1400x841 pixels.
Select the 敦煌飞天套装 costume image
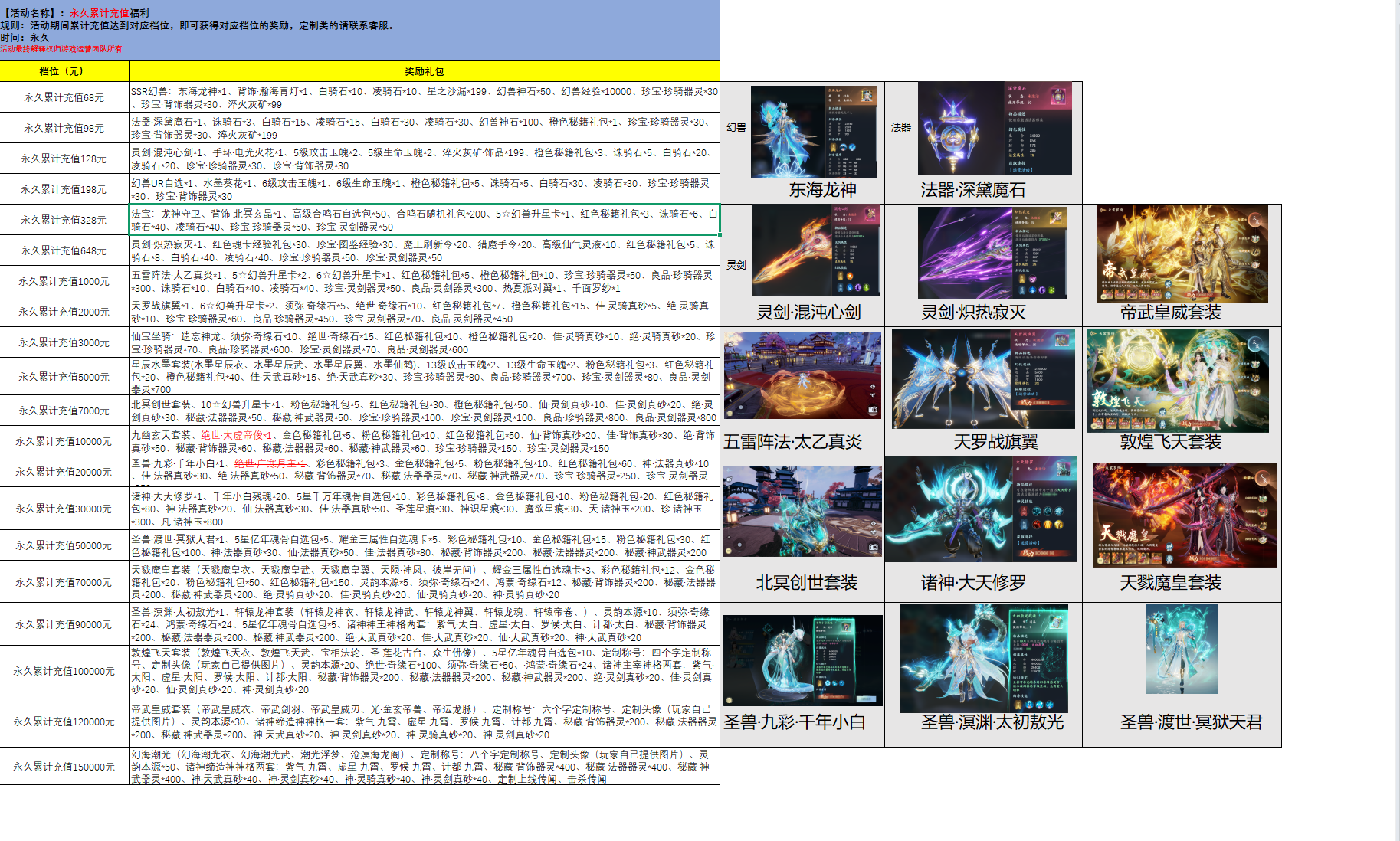[x=1177, y=381]
